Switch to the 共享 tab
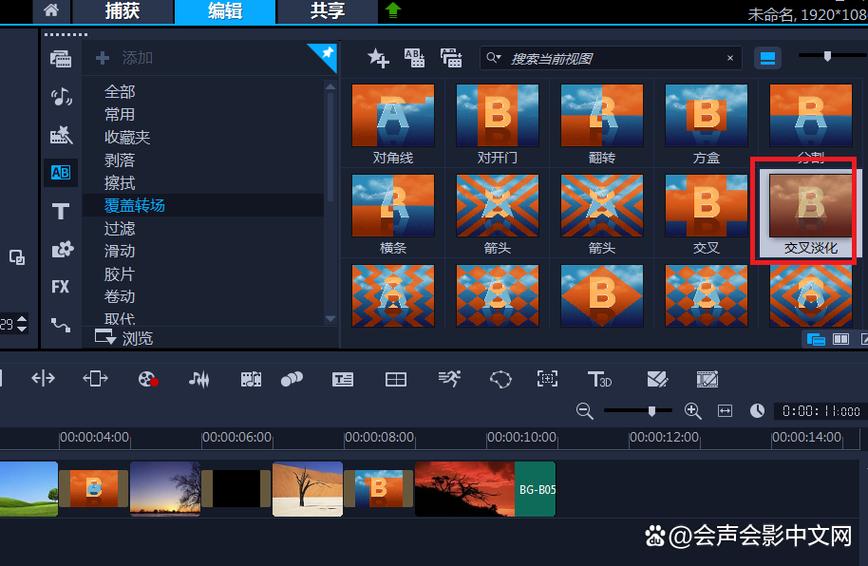868x566 pixels. [327, 11]
